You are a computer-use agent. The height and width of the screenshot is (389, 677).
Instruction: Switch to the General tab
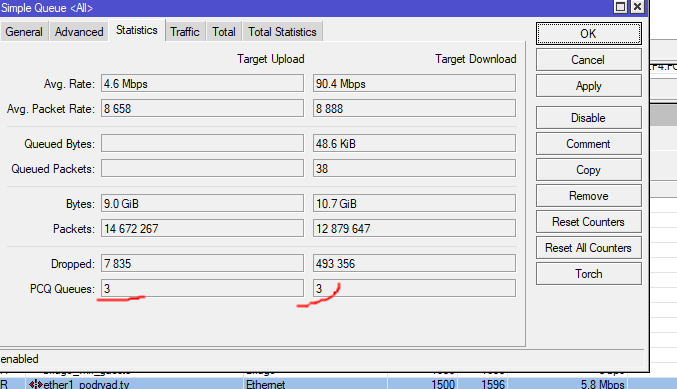[x=24, y=32]
